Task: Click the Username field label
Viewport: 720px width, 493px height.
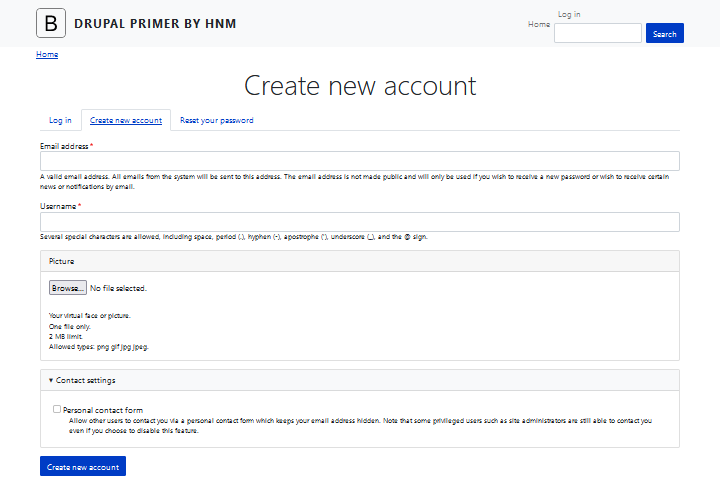Action: click(x=58, y=207)
